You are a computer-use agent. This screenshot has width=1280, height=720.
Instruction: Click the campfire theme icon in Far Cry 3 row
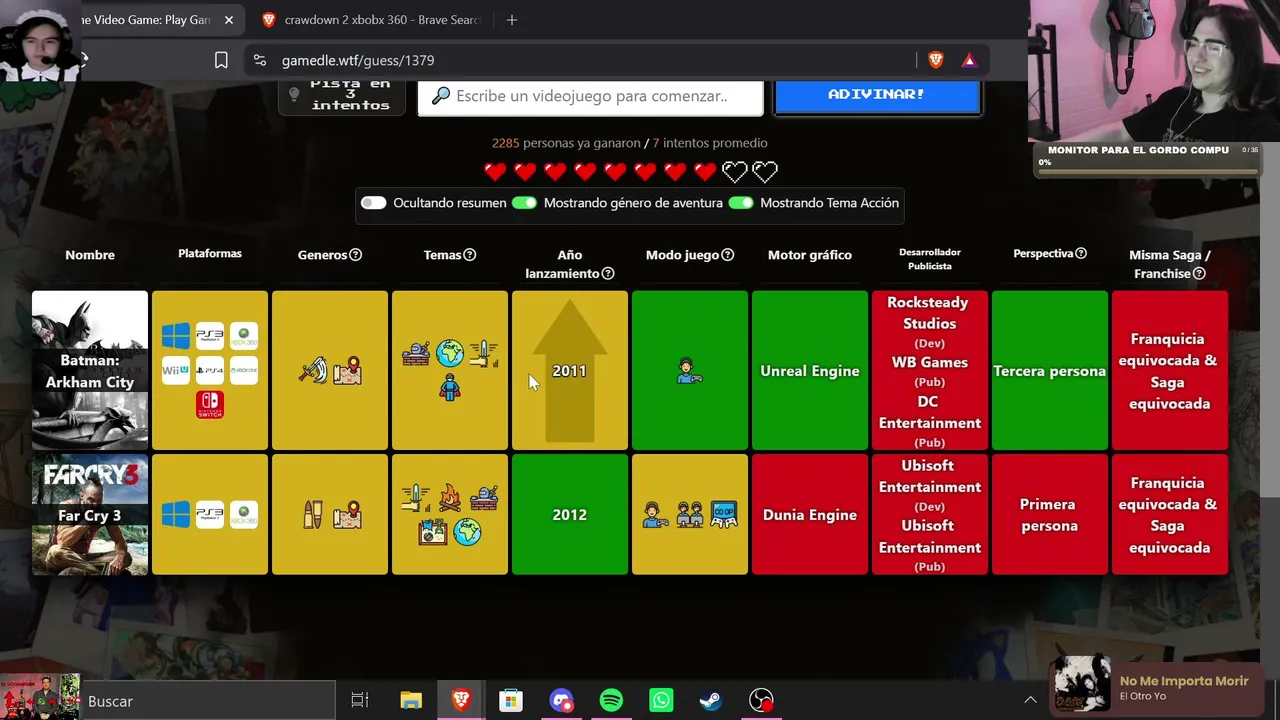tap(450, 497)
